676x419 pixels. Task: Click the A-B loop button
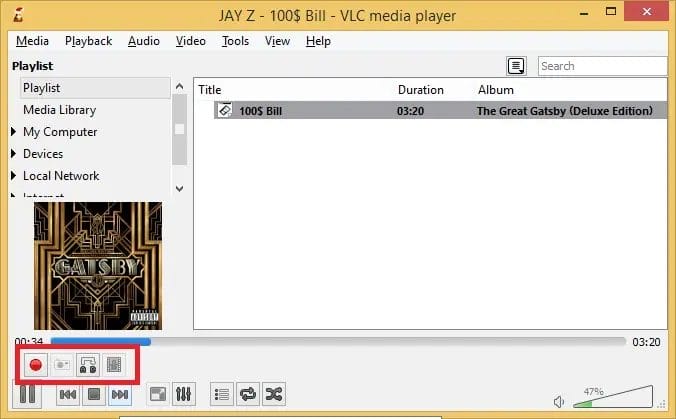click(x=87, y=366)
